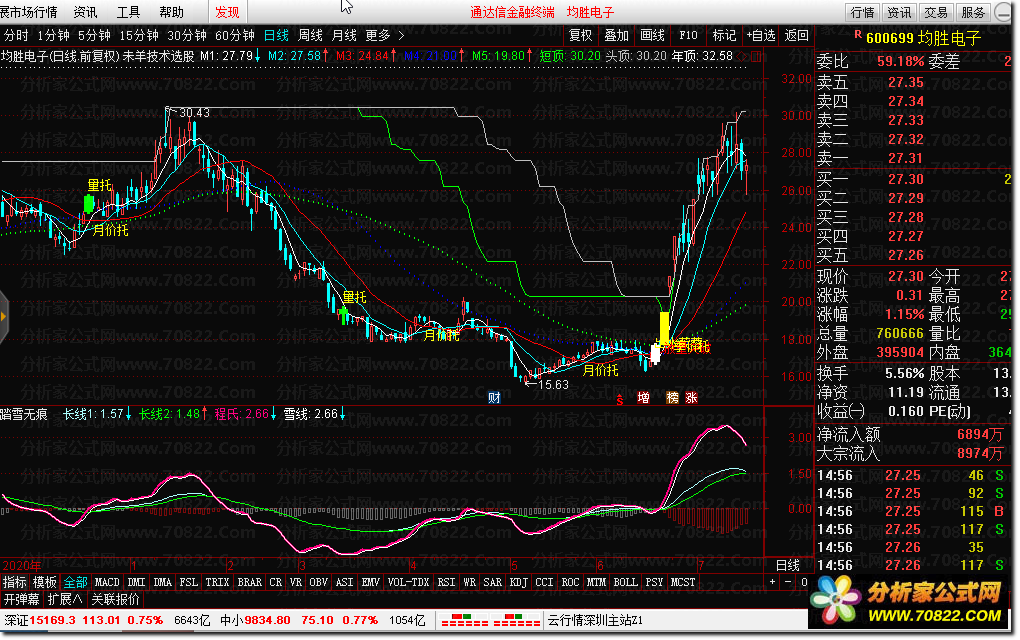This screenshot has height=640, width=1020.
Task: Click the left side-panel expand arrow
Action: pyautogui.click(x=3, y=317)
